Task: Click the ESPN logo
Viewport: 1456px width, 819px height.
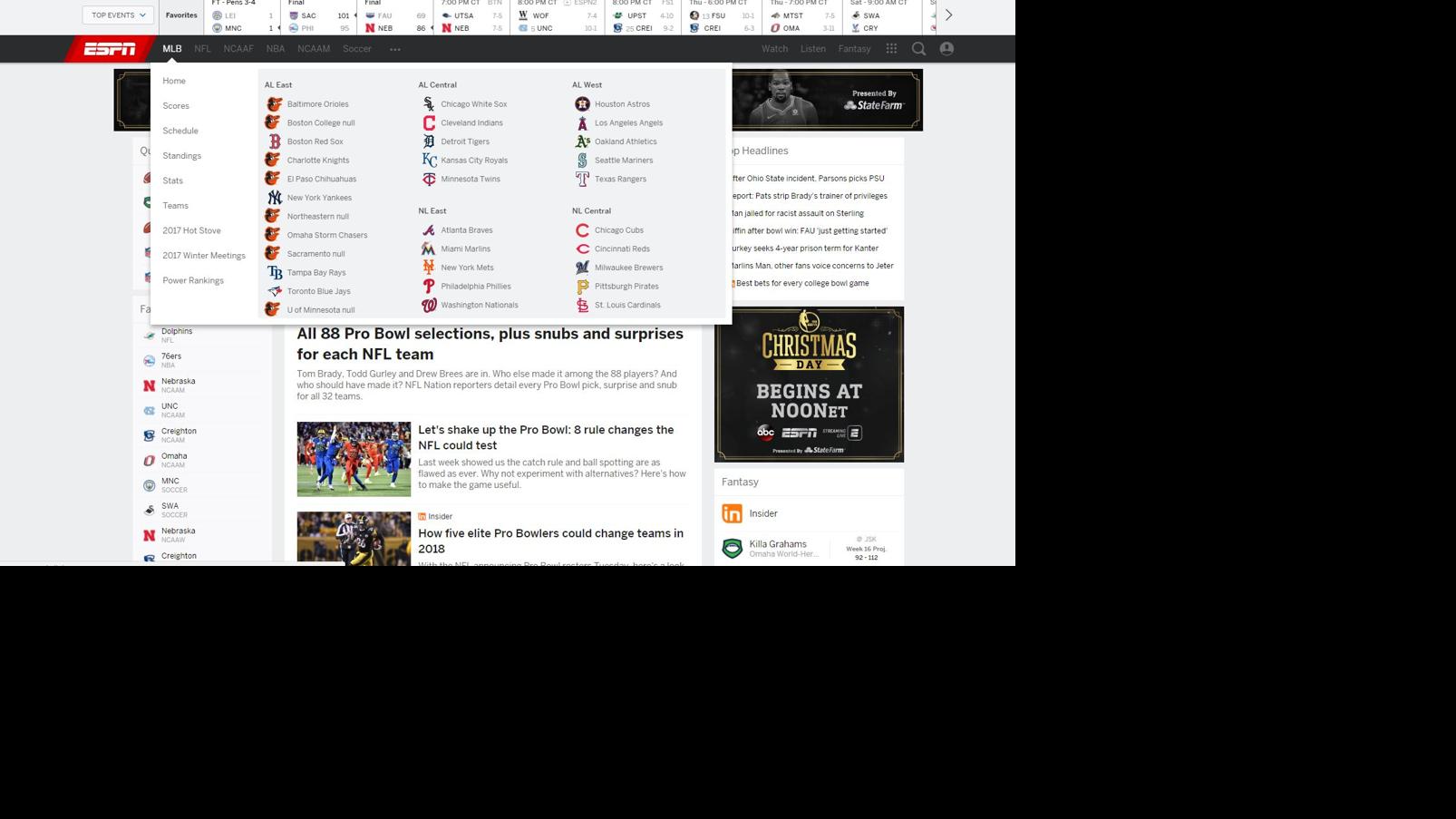Action: [110, 49]
